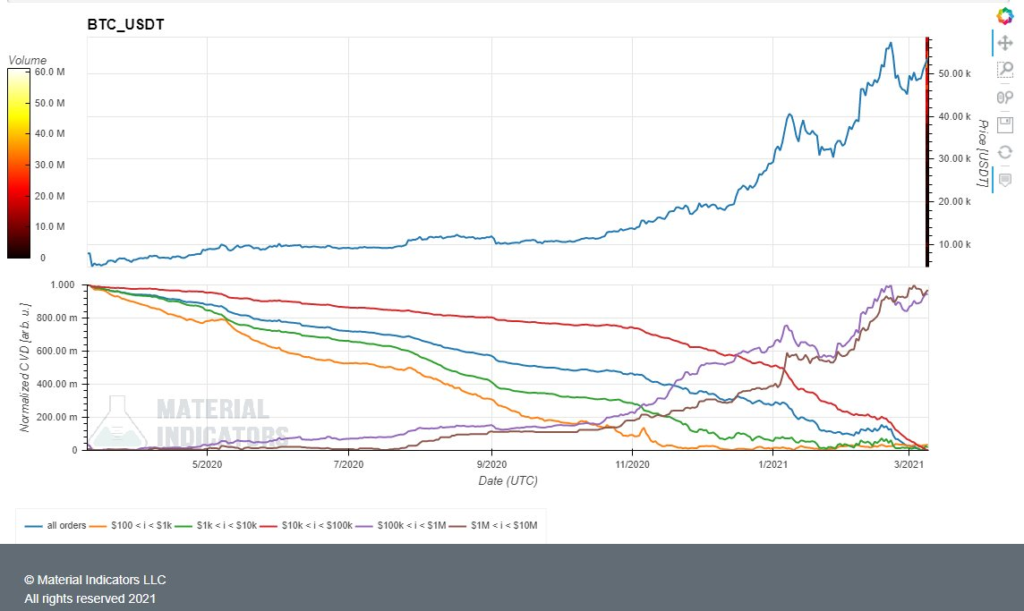Enable closest-point hover mode

(1005, 180)
